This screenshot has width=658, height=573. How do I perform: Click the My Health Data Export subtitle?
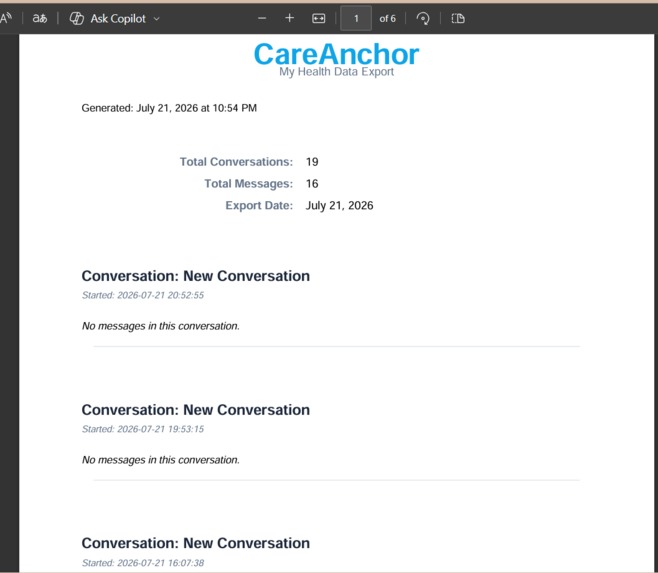(337, 72)
